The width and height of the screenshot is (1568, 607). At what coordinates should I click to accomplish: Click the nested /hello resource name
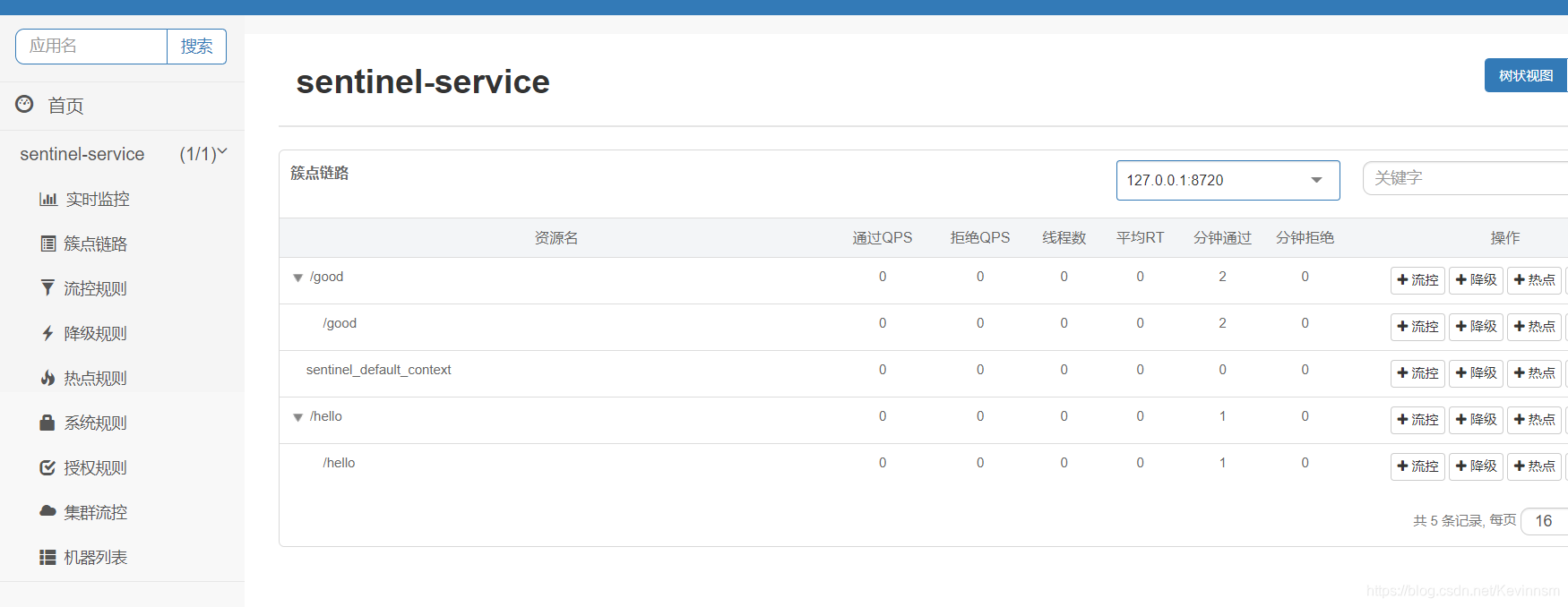click(339, 463)
